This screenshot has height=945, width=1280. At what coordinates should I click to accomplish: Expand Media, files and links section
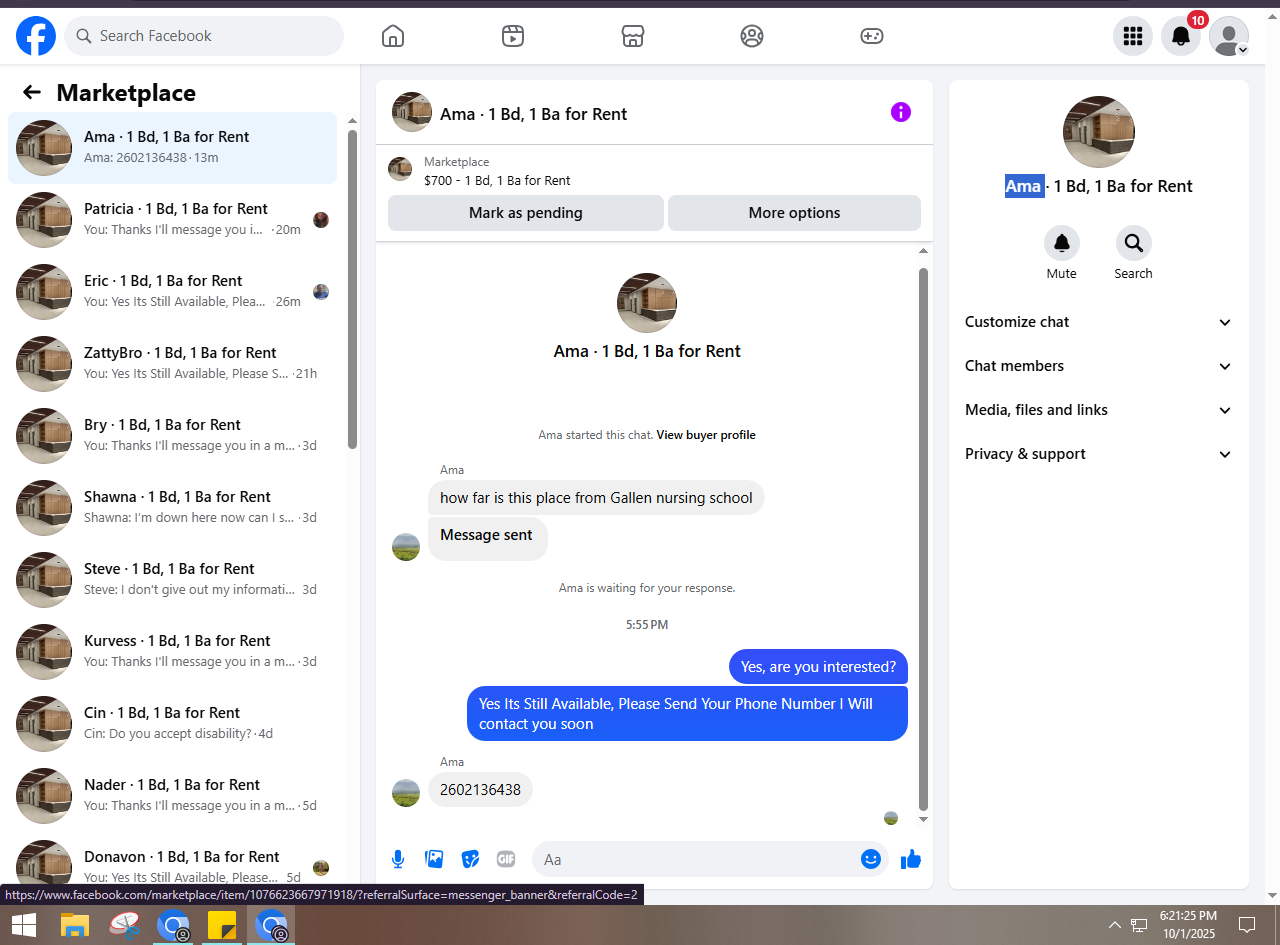(x=1099, y=410)
